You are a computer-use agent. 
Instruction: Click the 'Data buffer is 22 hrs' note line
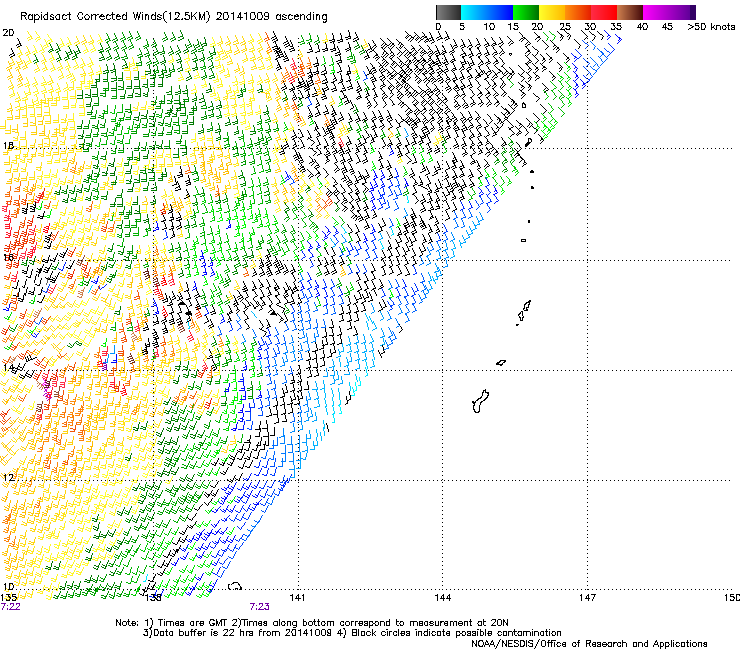click(x=352, y=633)
